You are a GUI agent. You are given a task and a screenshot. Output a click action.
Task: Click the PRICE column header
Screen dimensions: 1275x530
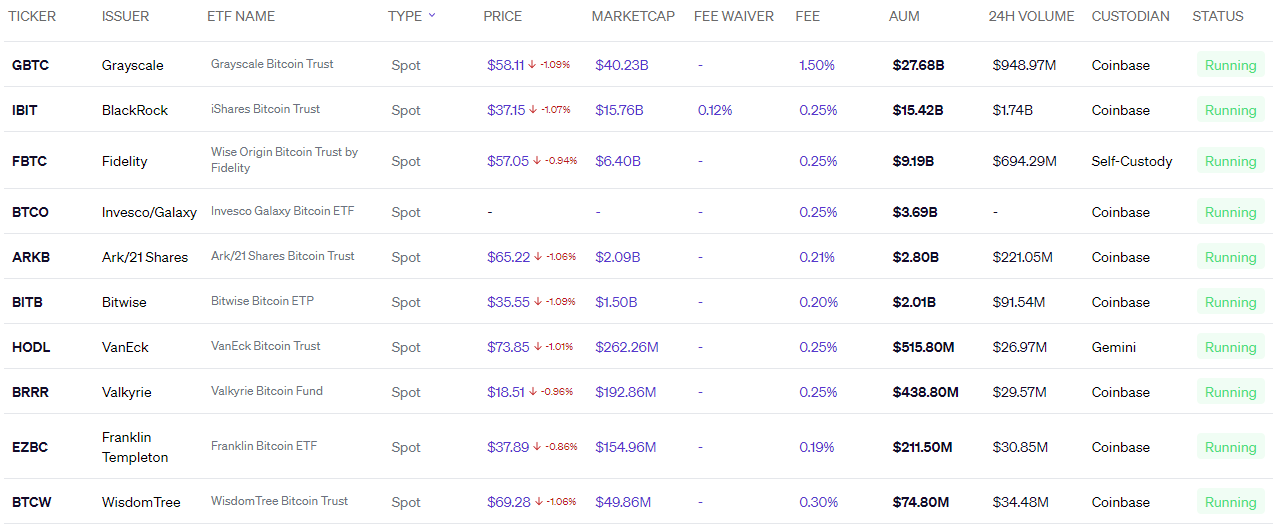[x=503, y=16]
